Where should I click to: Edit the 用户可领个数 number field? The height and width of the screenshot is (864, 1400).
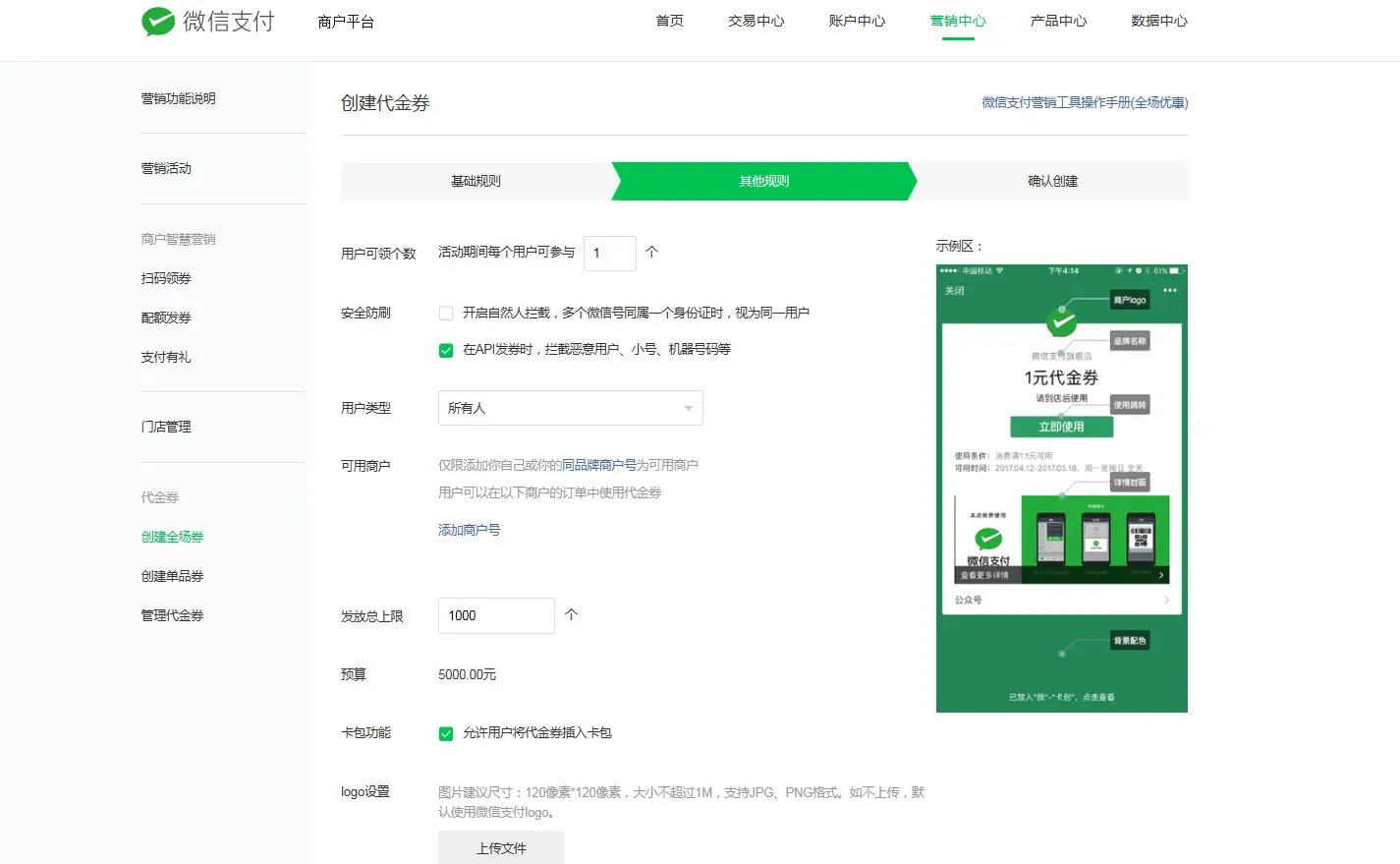610,254
